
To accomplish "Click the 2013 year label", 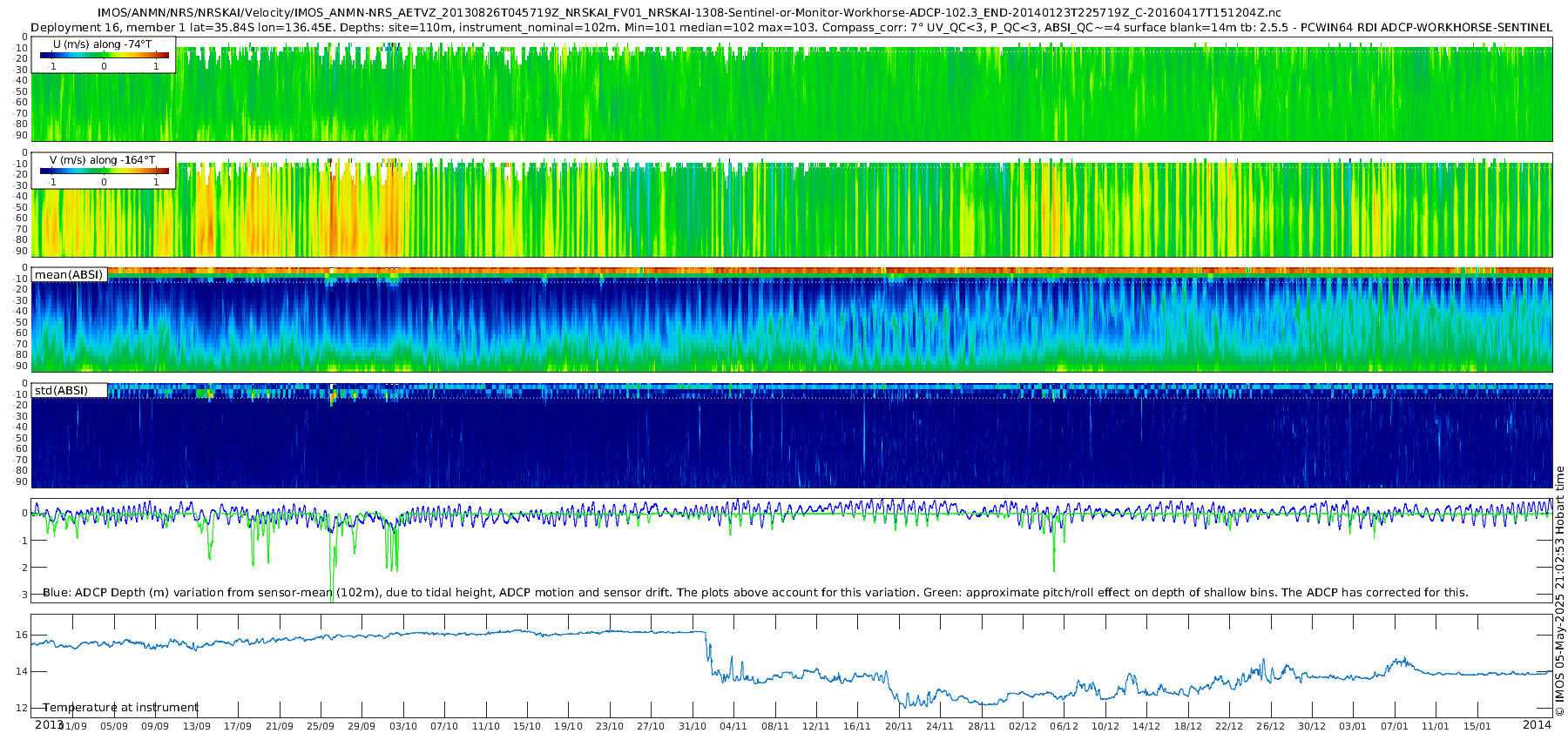I will pyautogui.click(x=49, y=724).
